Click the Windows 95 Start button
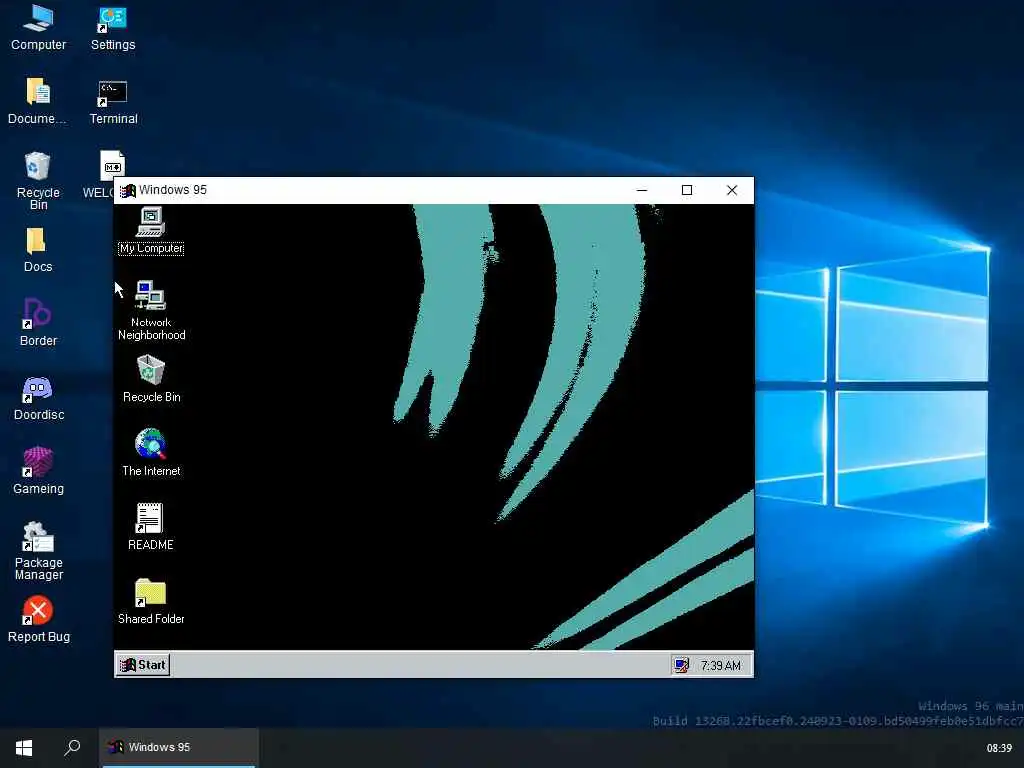This screenshot has width=1024, height=768. [x=143, y=665]
